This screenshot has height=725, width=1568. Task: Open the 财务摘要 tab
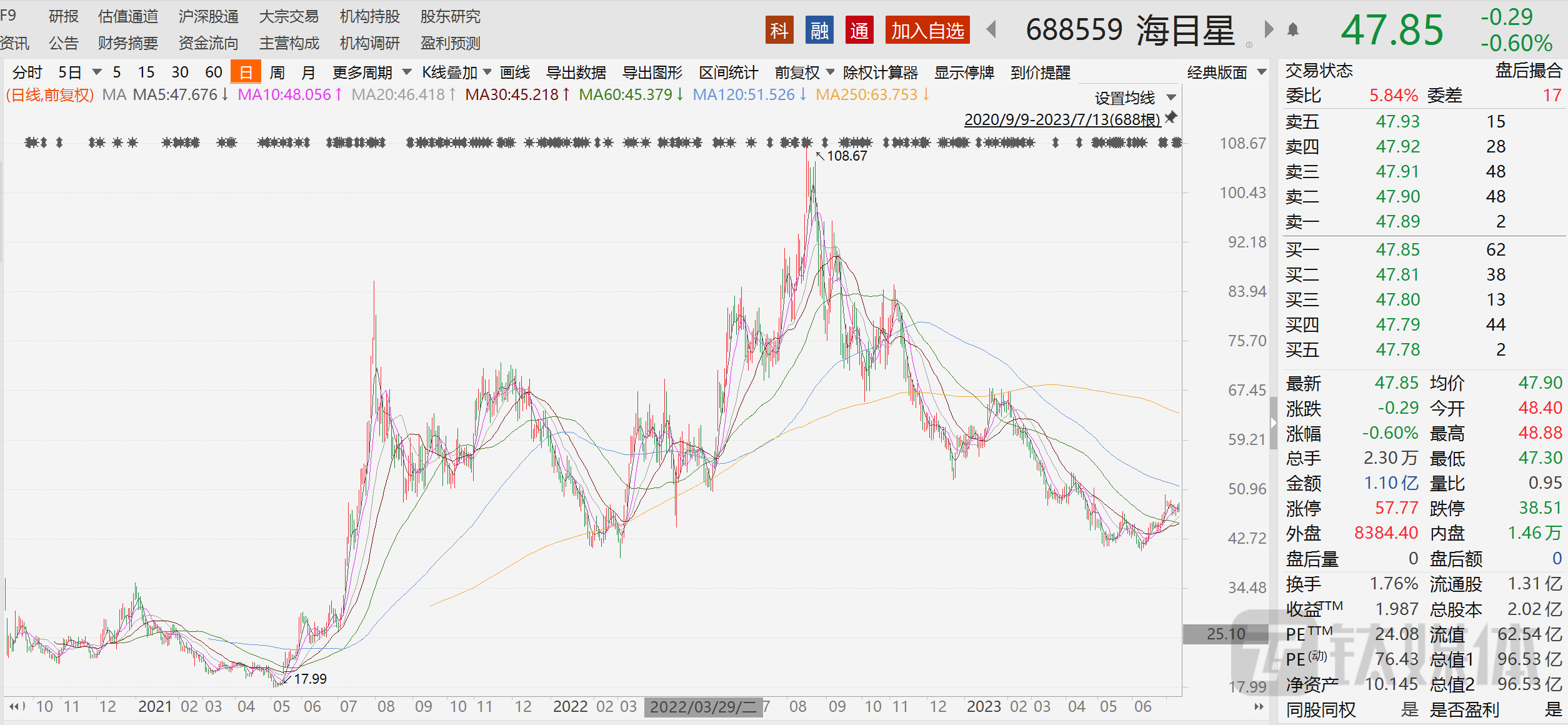pyautogui.click(x=128, y=43)
